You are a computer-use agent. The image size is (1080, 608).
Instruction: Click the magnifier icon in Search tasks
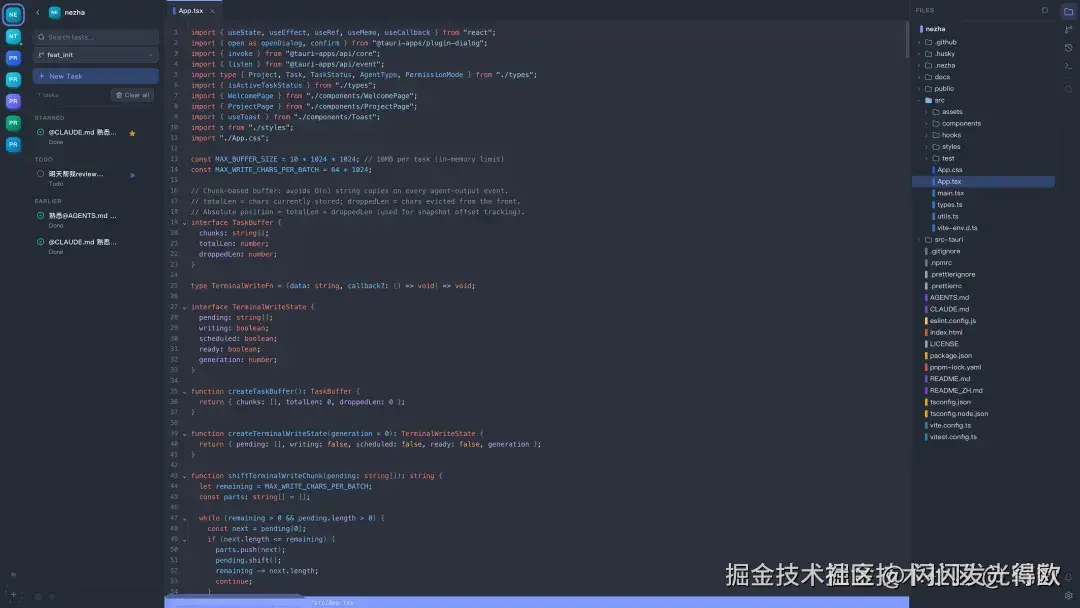pos(41,37)
